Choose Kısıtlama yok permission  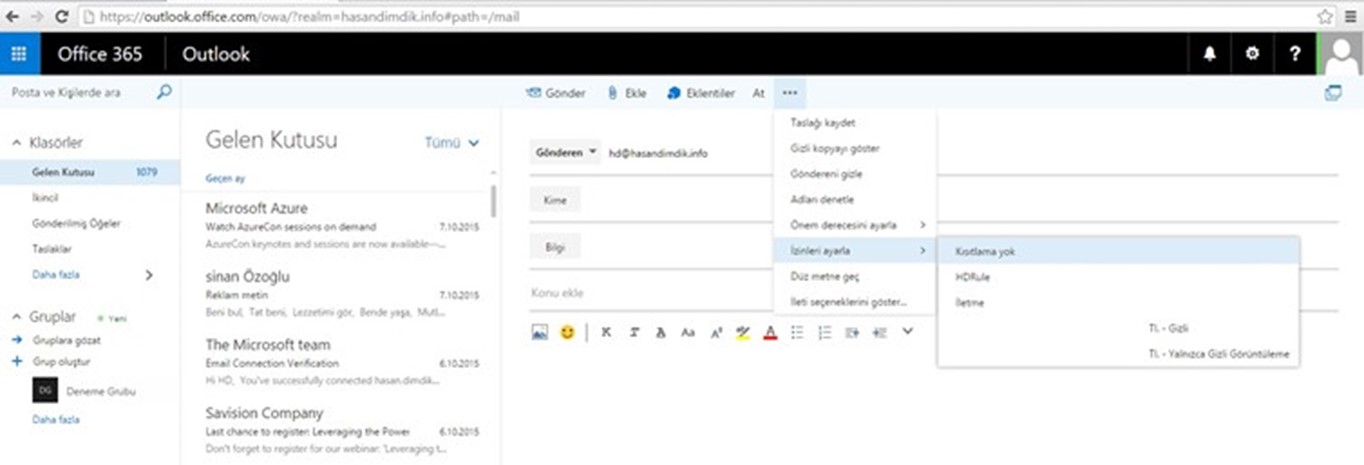tap(1118, 252)
